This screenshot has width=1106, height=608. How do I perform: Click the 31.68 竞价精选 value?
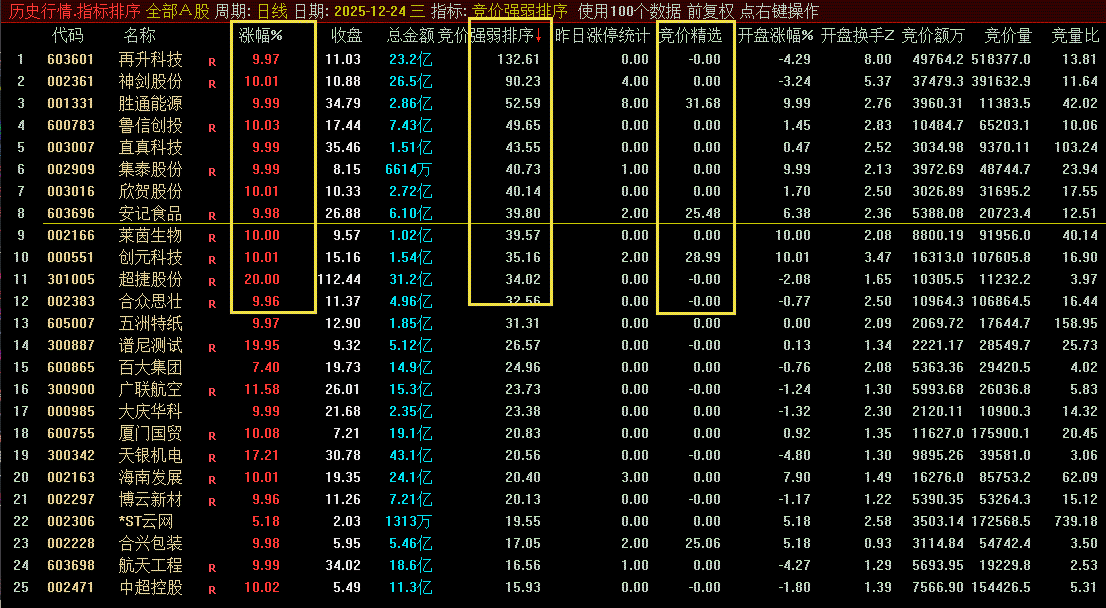703,103
